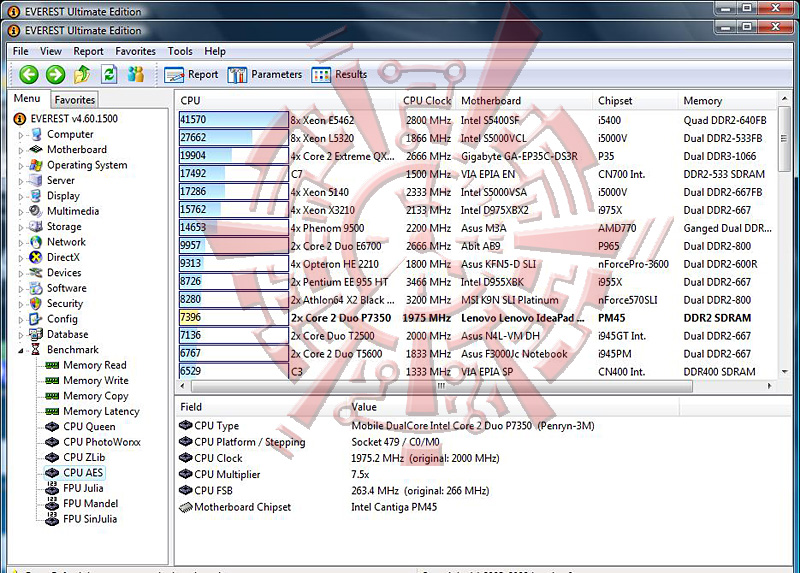The height and width of the screenshot is (573, 800).
Task: Go up one level with toolbar icon
Action: pyautogui.click(x=82, y=74)
